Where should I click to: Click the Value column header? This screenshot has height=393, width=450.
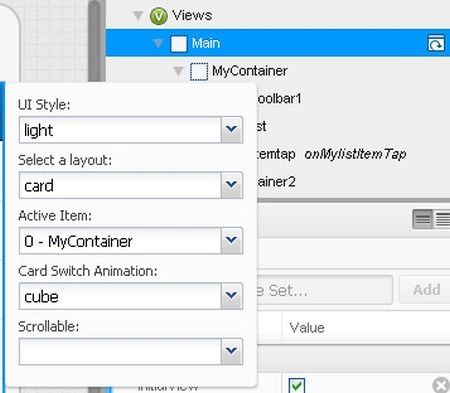click(x=366, y=328)
